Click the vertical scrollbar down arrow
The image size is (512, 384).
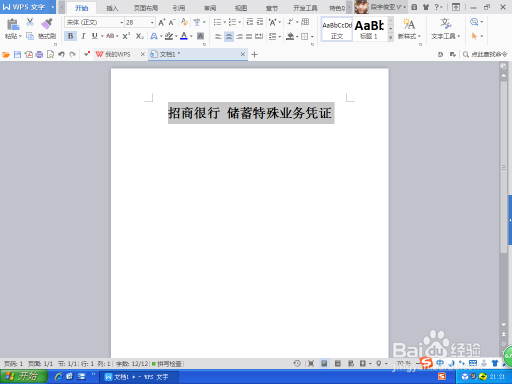click(504, 324)
